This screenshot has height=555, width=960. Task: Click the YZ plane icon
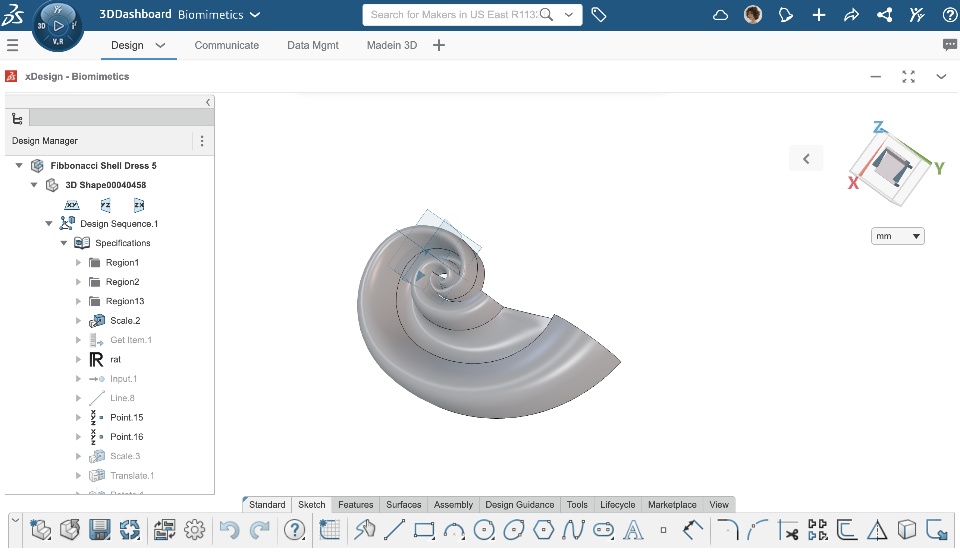click(105, 205)
